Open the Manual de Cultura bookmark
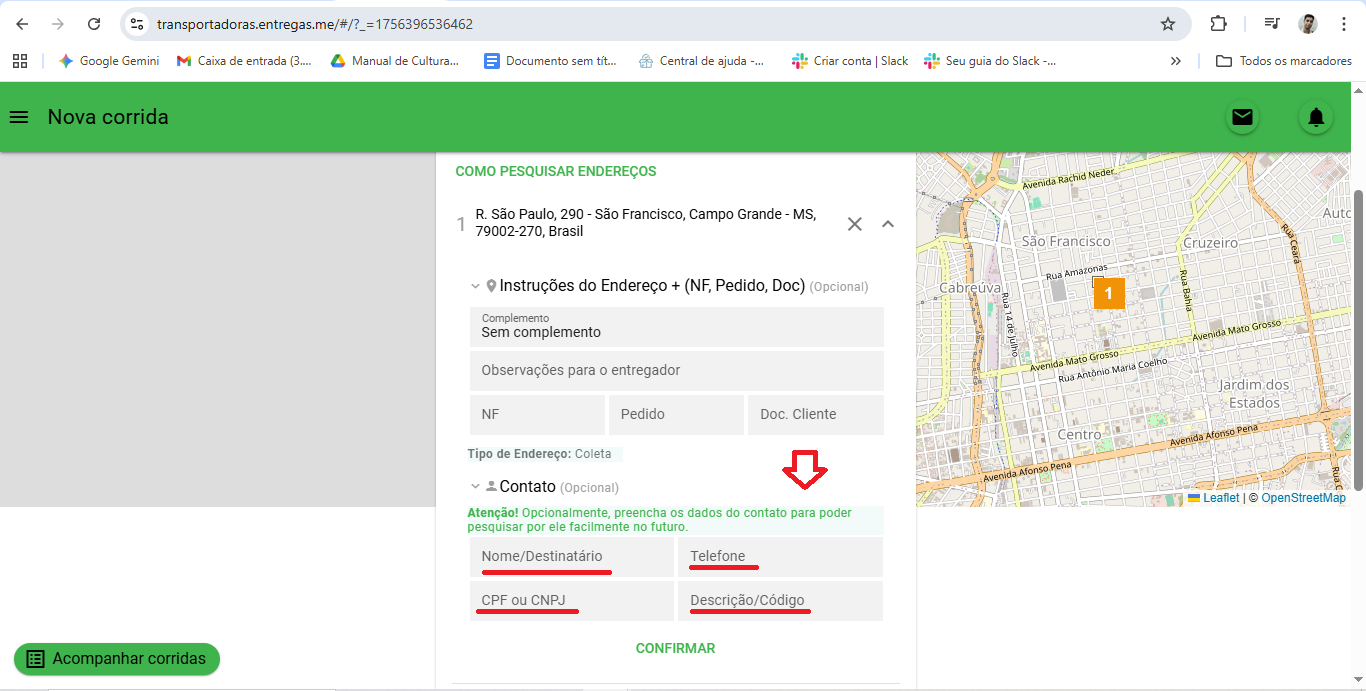The height and width of the screenshot is (691, 1366). pyautogui.click(x=395, y=61)
